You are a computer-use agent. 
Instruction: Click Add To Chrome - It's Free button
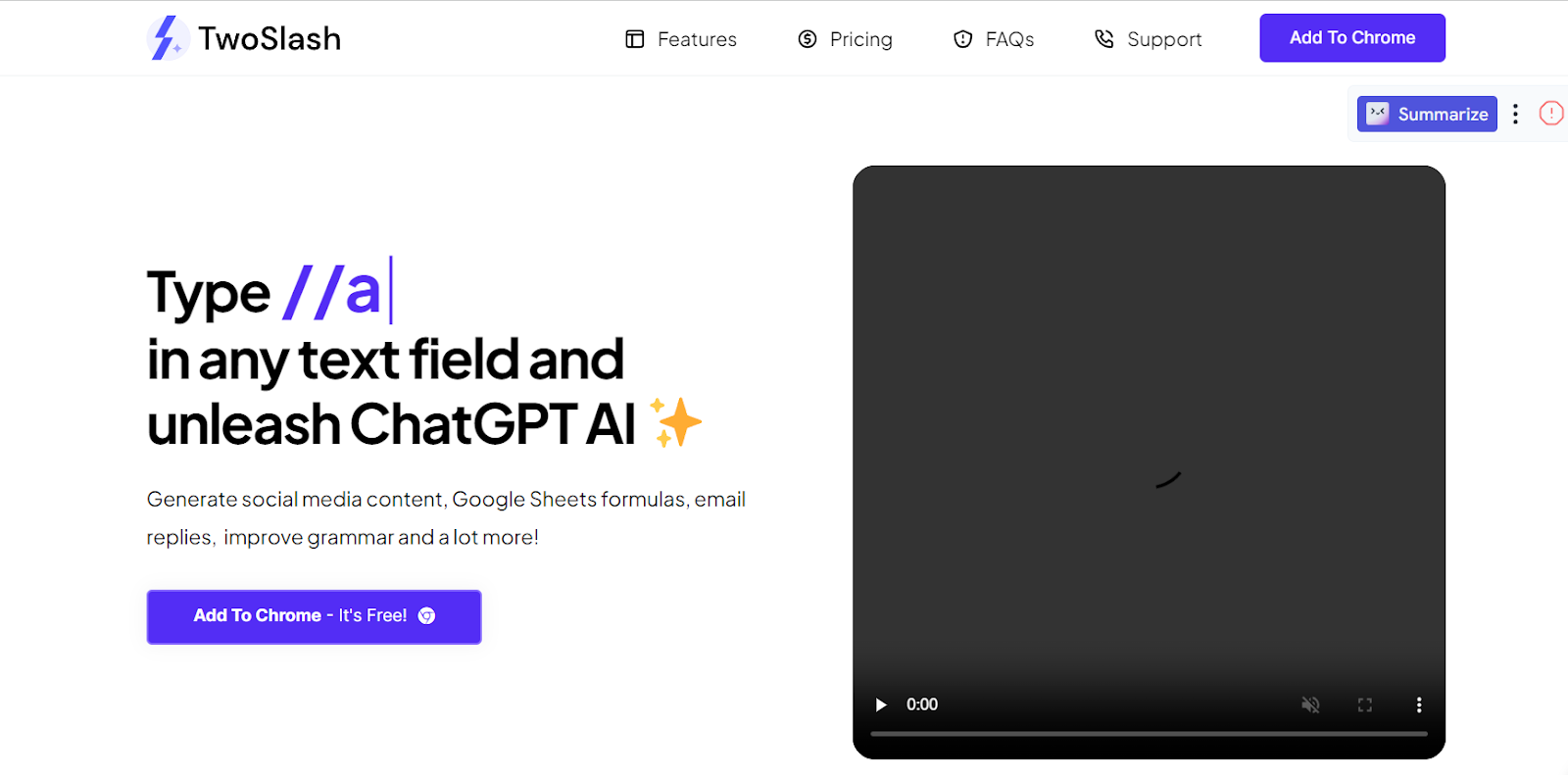click(314, 616)
